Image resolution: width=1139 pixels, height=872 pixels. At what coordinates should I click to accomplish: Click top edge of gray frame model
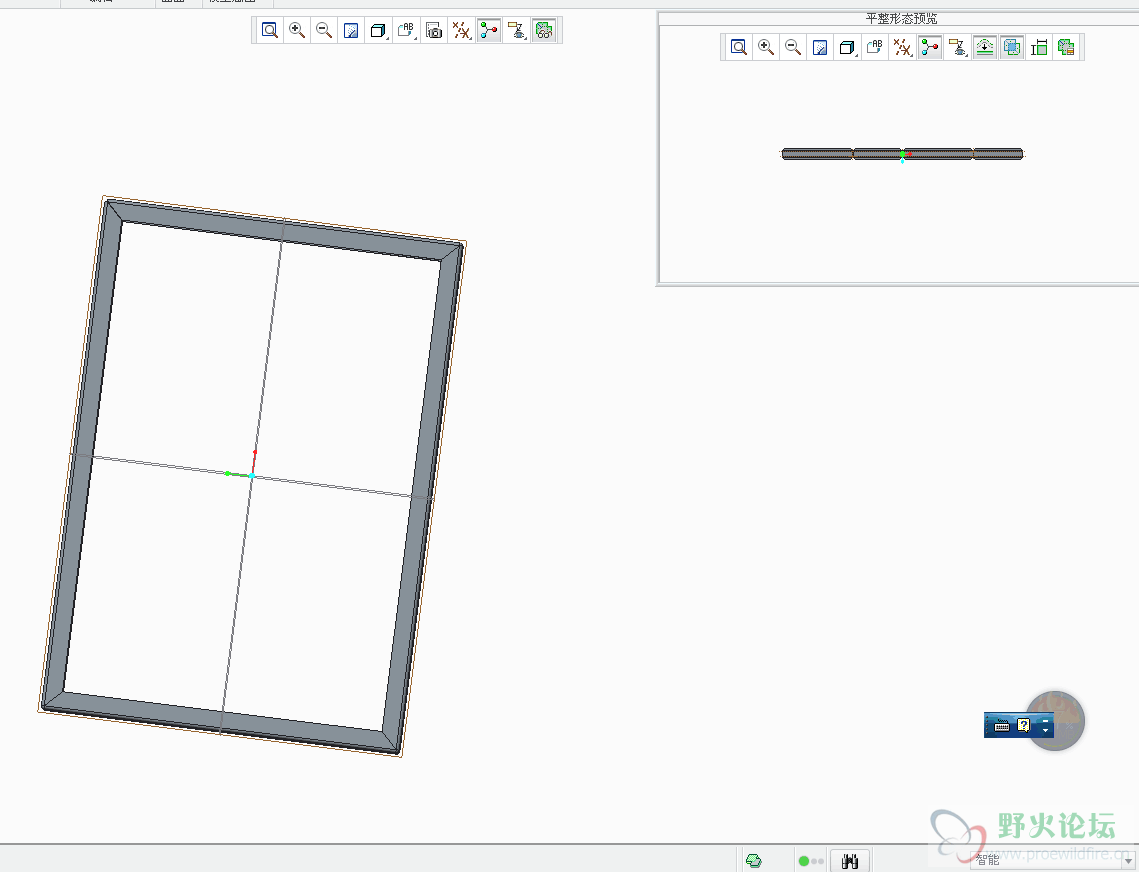pyautogui.click(x=284, y=228)
